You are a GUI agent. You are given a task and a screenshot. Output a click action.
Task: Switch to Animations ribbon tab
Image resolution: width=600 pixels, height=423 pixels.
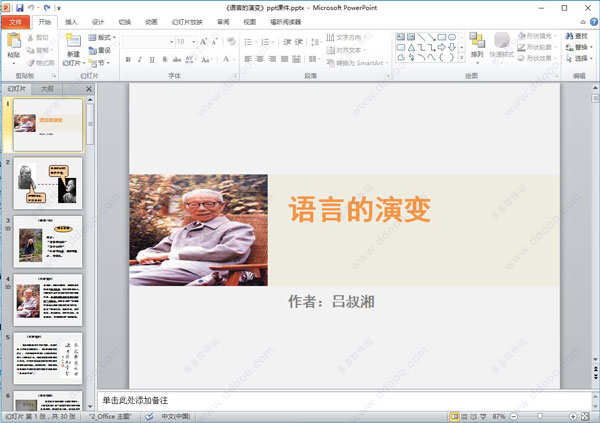(x=151, y=22)
